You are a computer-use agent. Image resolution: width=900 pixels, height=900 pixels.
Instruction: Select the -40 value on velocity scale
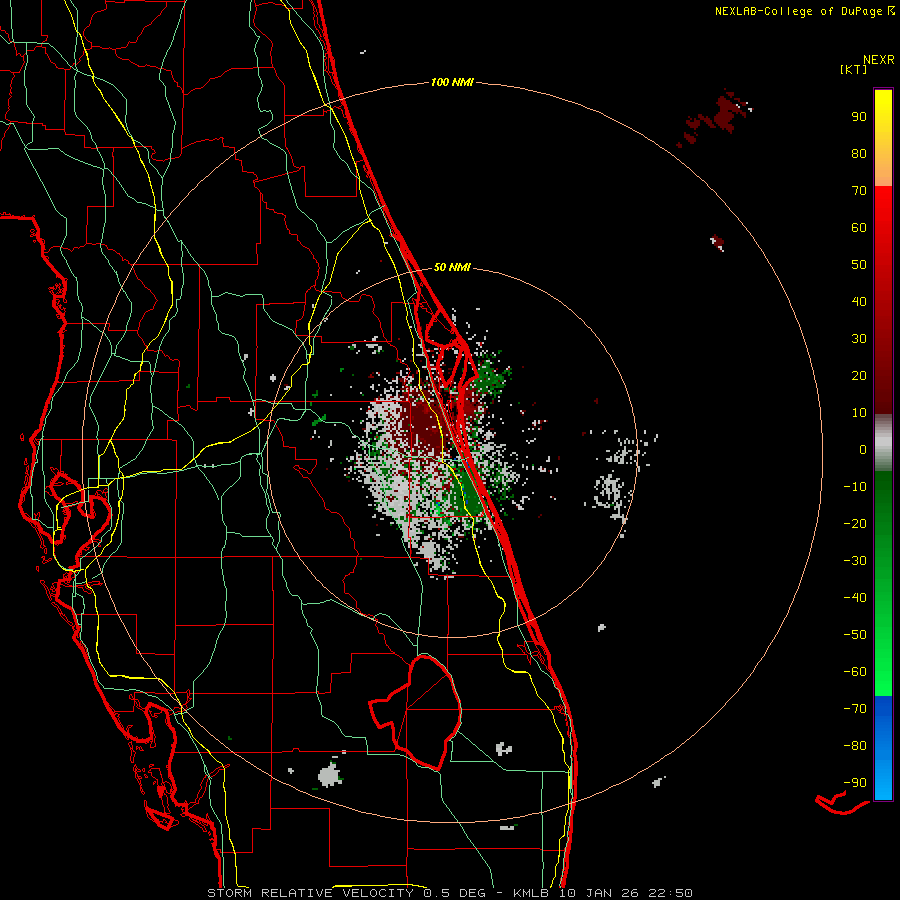click(855, 598)
